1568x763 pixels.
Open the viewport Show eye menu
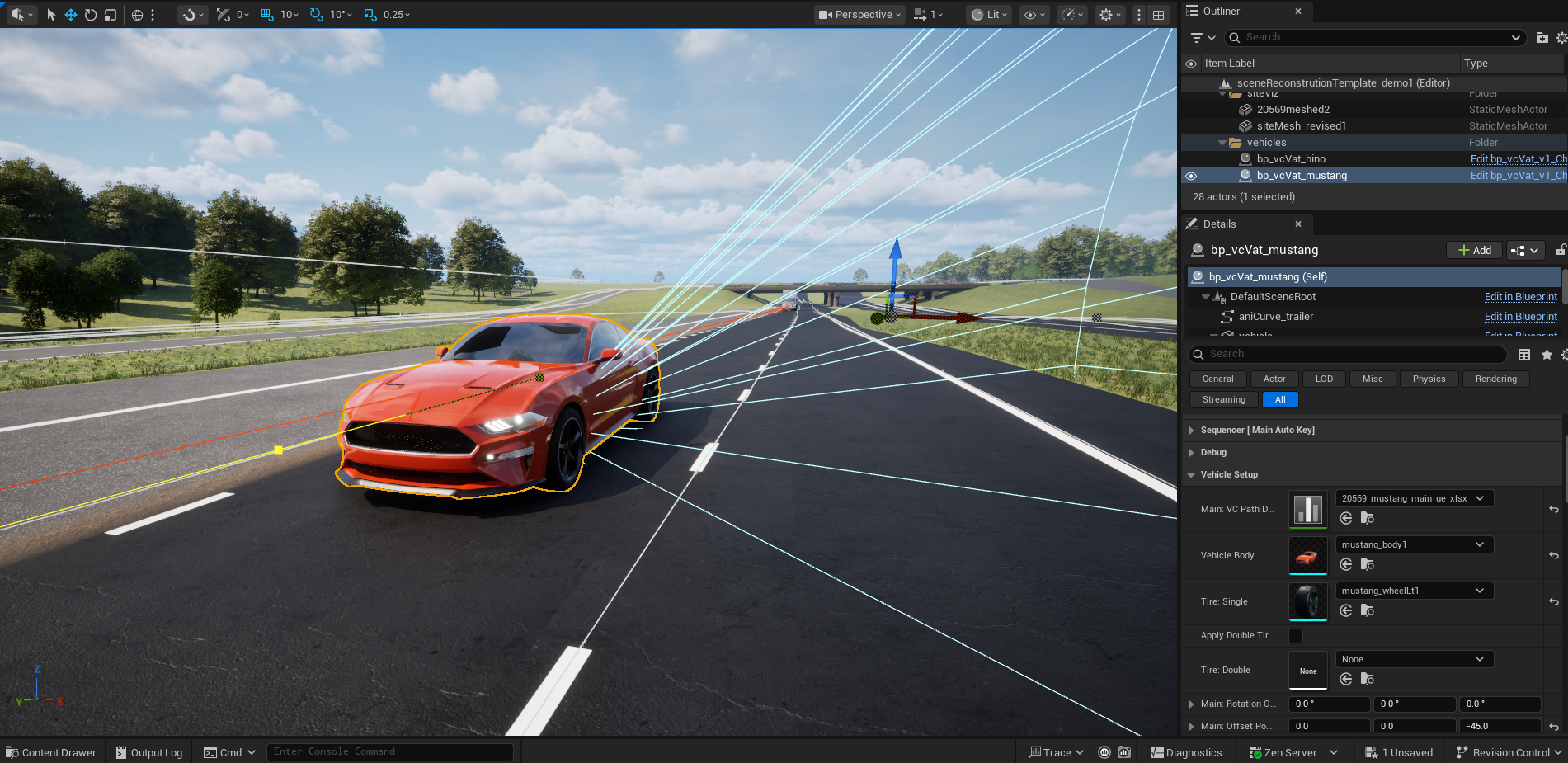point(1034,15)
